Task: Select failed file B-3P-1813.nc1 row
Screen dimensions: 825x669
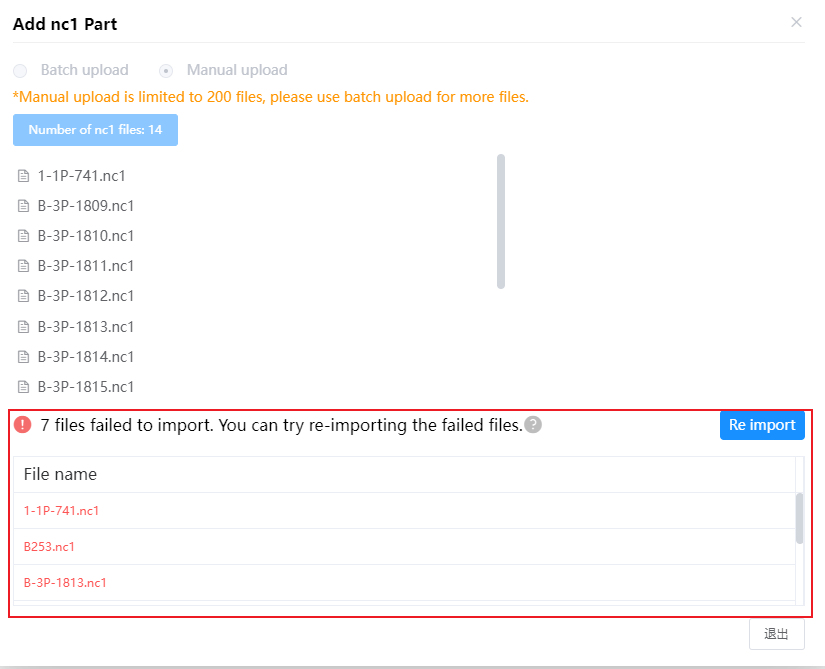Action: [x=404, y=583]
